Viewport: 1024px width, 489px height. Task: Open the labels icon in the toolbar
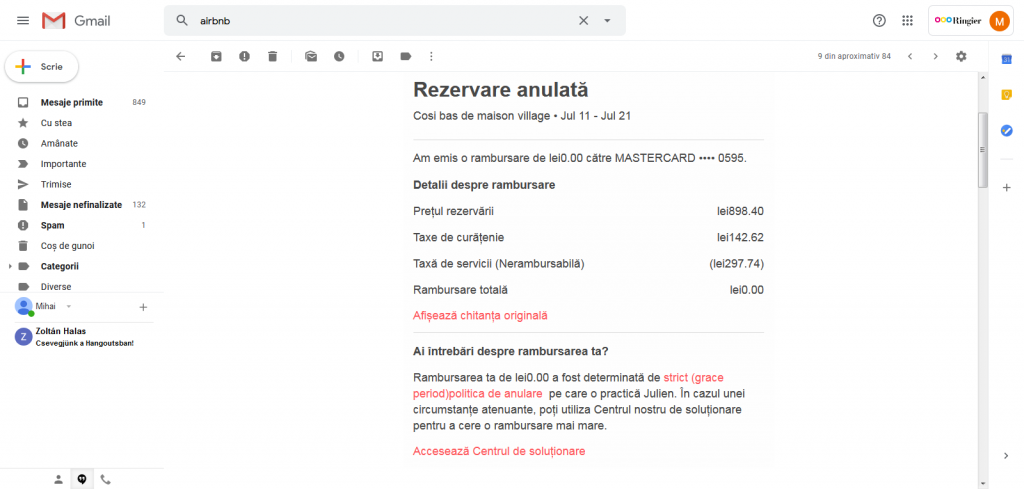coord(406,57)
